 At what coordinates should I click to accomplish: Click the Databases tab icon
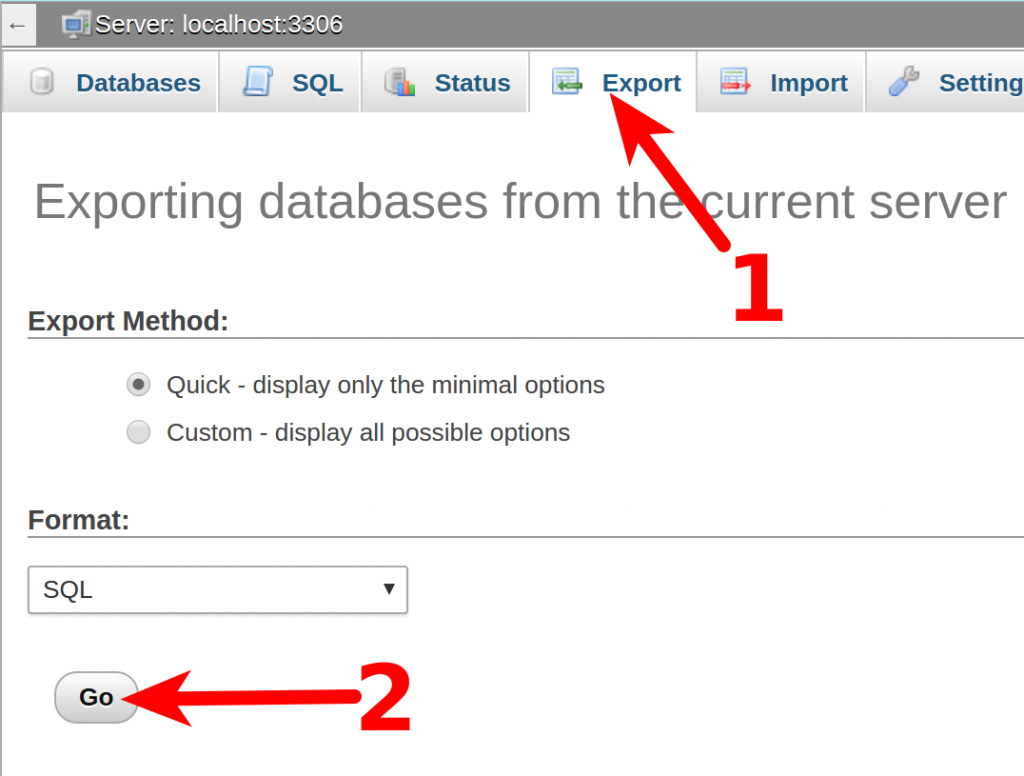(41, 83)
